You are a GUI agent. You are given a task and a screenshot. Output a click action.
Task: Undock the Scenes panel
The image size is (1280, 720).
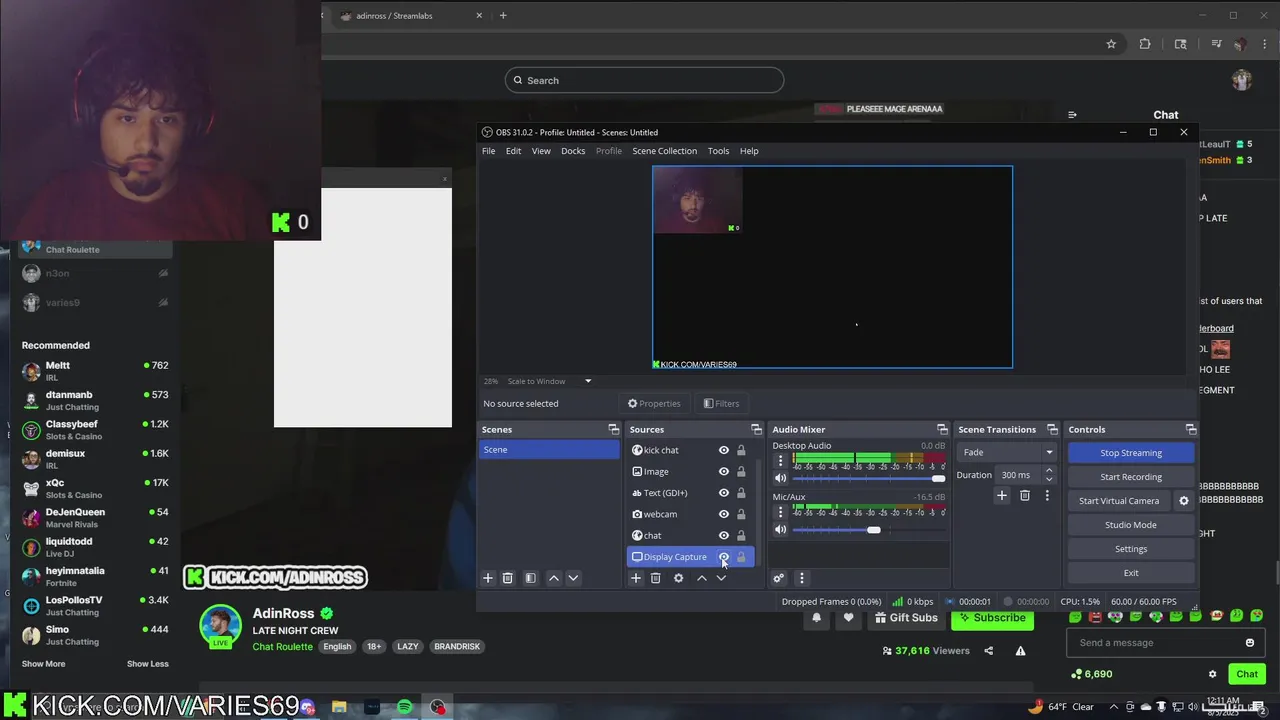pyautogui.click(x=614, y=429)
